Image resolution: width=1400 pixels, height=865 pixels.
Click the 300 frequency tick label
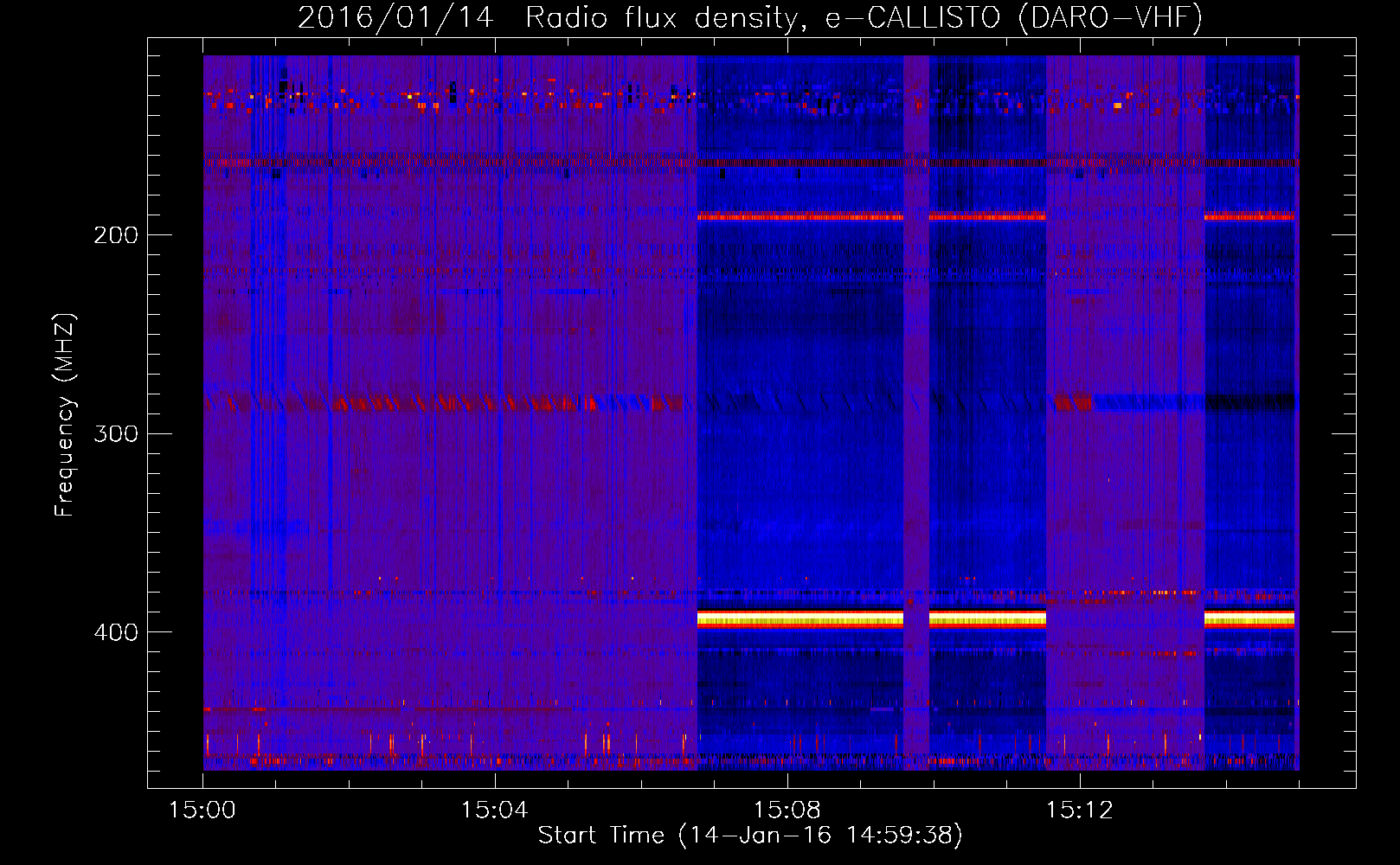116,433
